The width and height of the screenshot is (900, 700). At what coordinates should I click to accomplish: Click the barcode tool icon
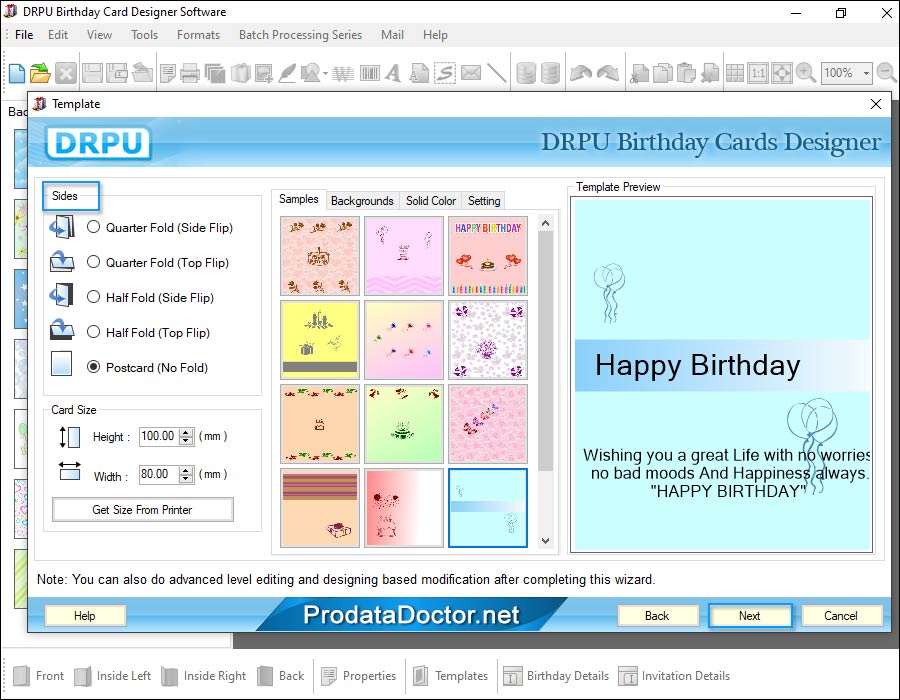point(370,73)
